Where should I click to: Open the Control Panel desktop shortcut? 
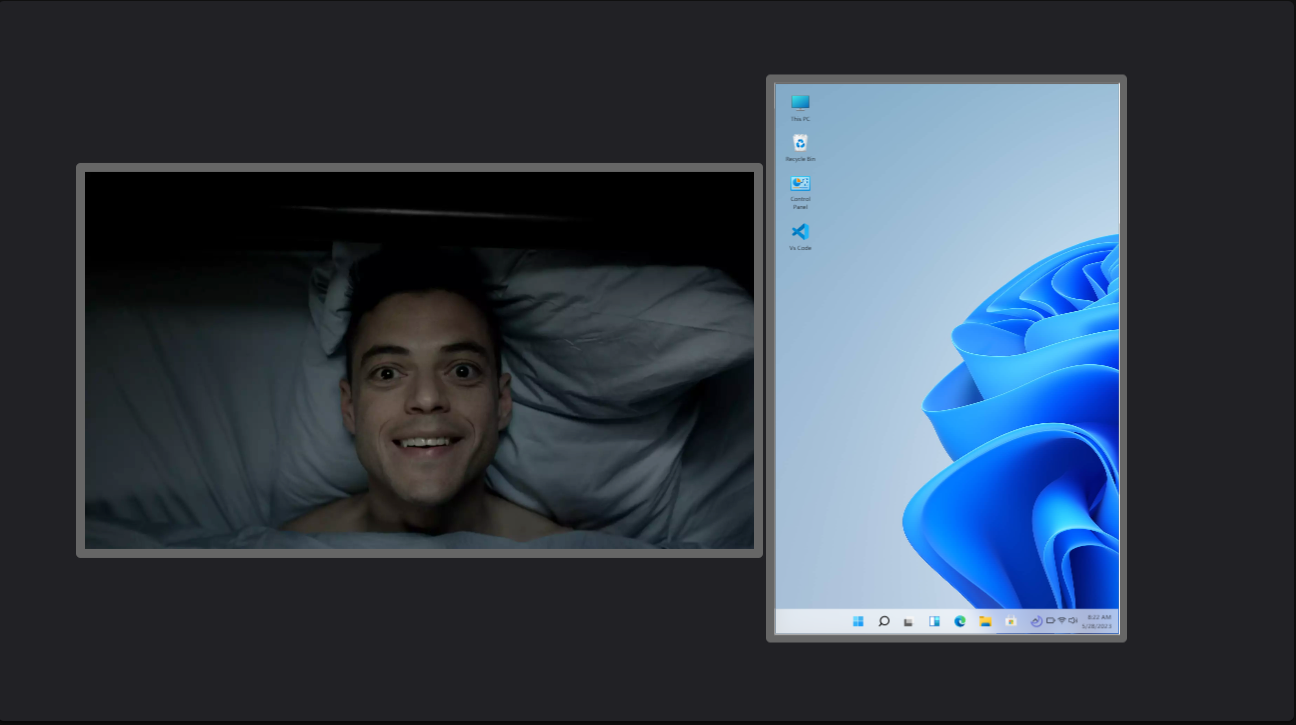tap(800, 192)
